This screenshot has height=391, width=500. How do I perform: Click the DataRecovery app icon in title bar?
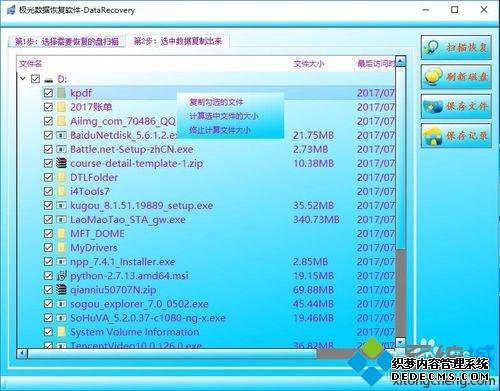(x=11, y=10)
